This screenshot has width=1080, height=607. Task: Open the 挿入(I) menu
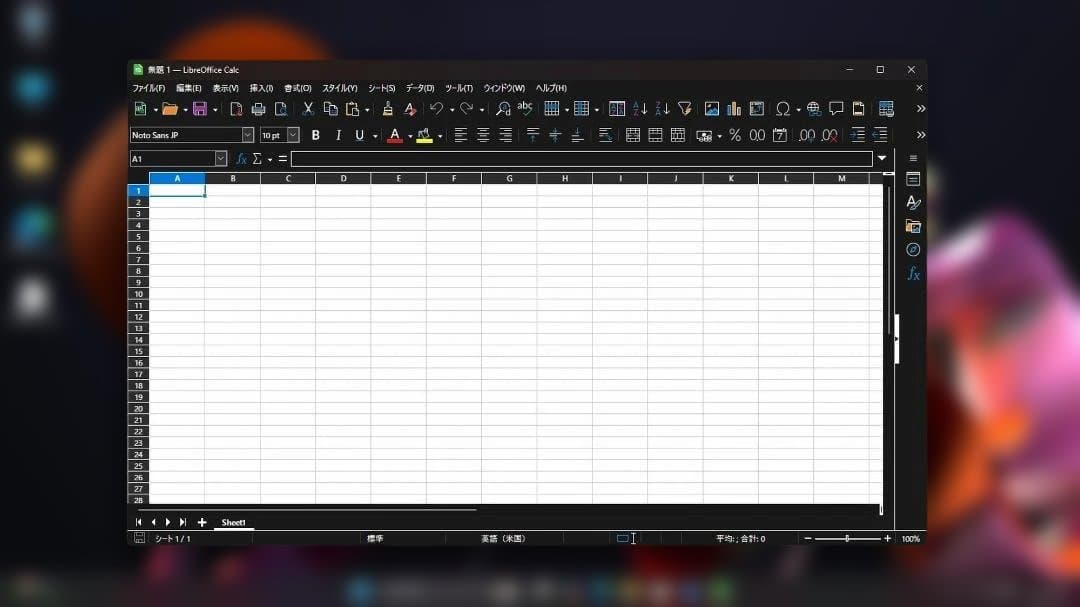coord(261,88)
